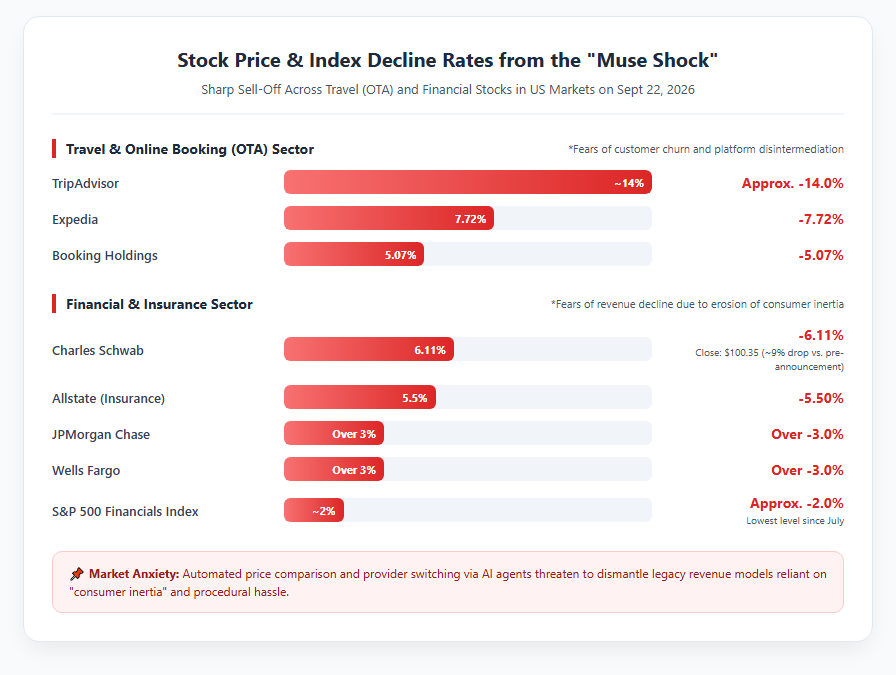The width and height of the screenshot is (896, 675).
Task: Click the Financial & Insurance Sector heading
Action: pyautogui.click(x=159, y=304)
